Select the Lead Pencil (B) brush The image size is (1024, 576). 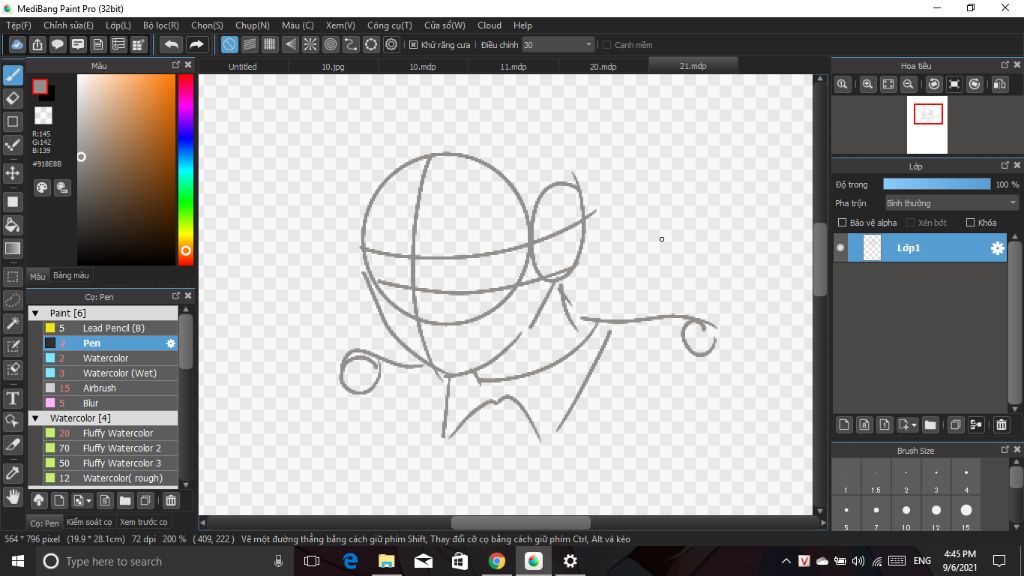point(110,328)
